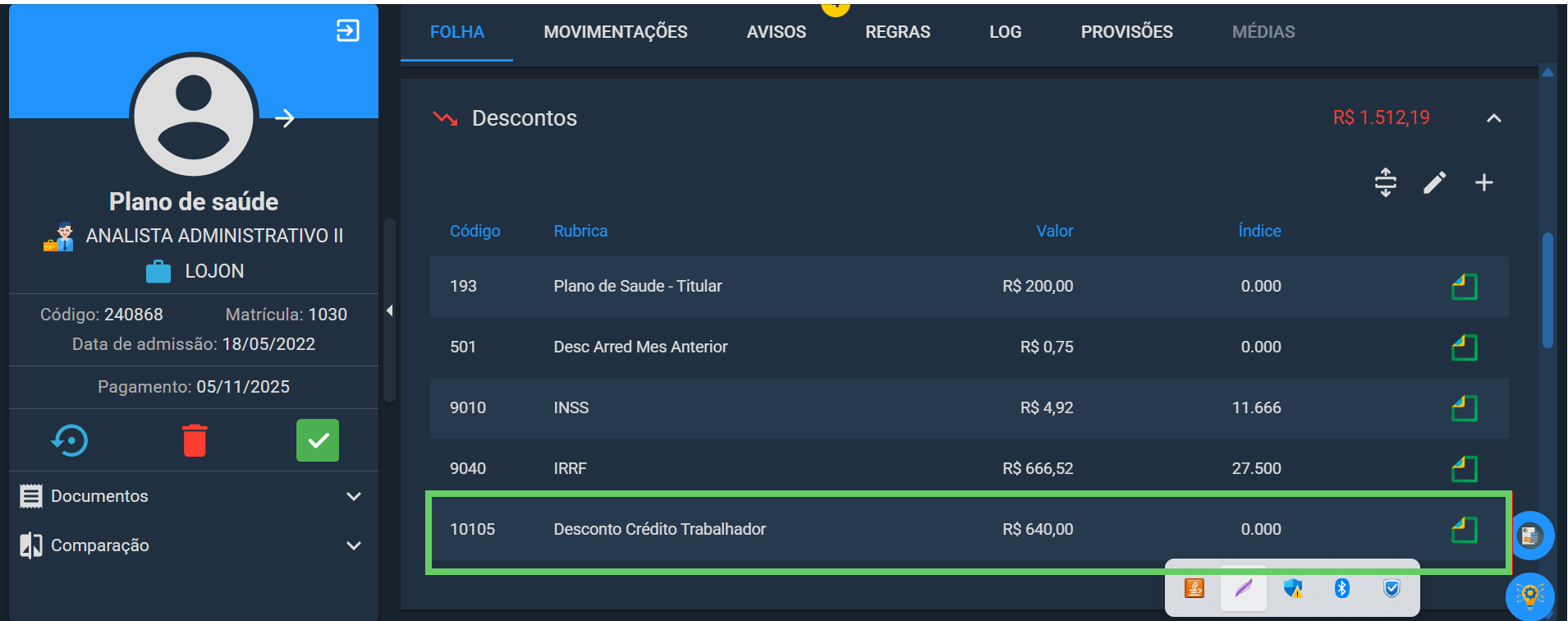The image size is (1568, 621).
Task: Click the blue floating document button
Action: pyautogui.click(x=1529, y=536)
